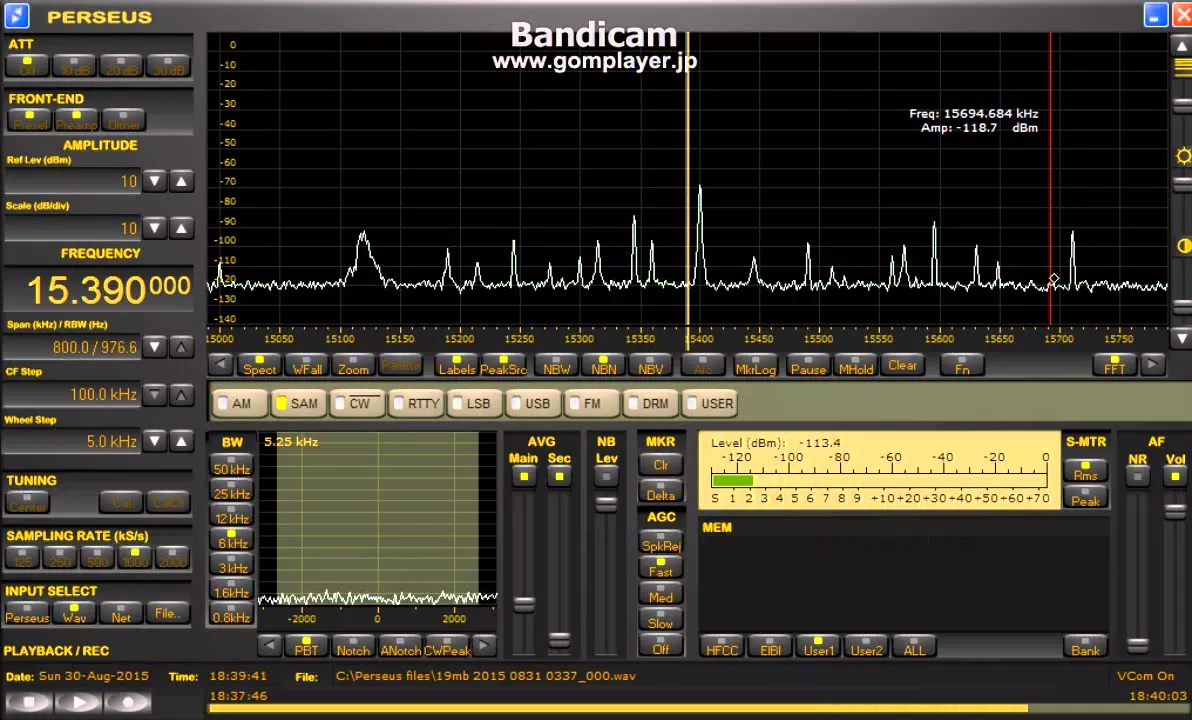This screenshot has width=1192, height=720.
Task: Decrease CF Step with down arrow
Action: pos(155,395)
